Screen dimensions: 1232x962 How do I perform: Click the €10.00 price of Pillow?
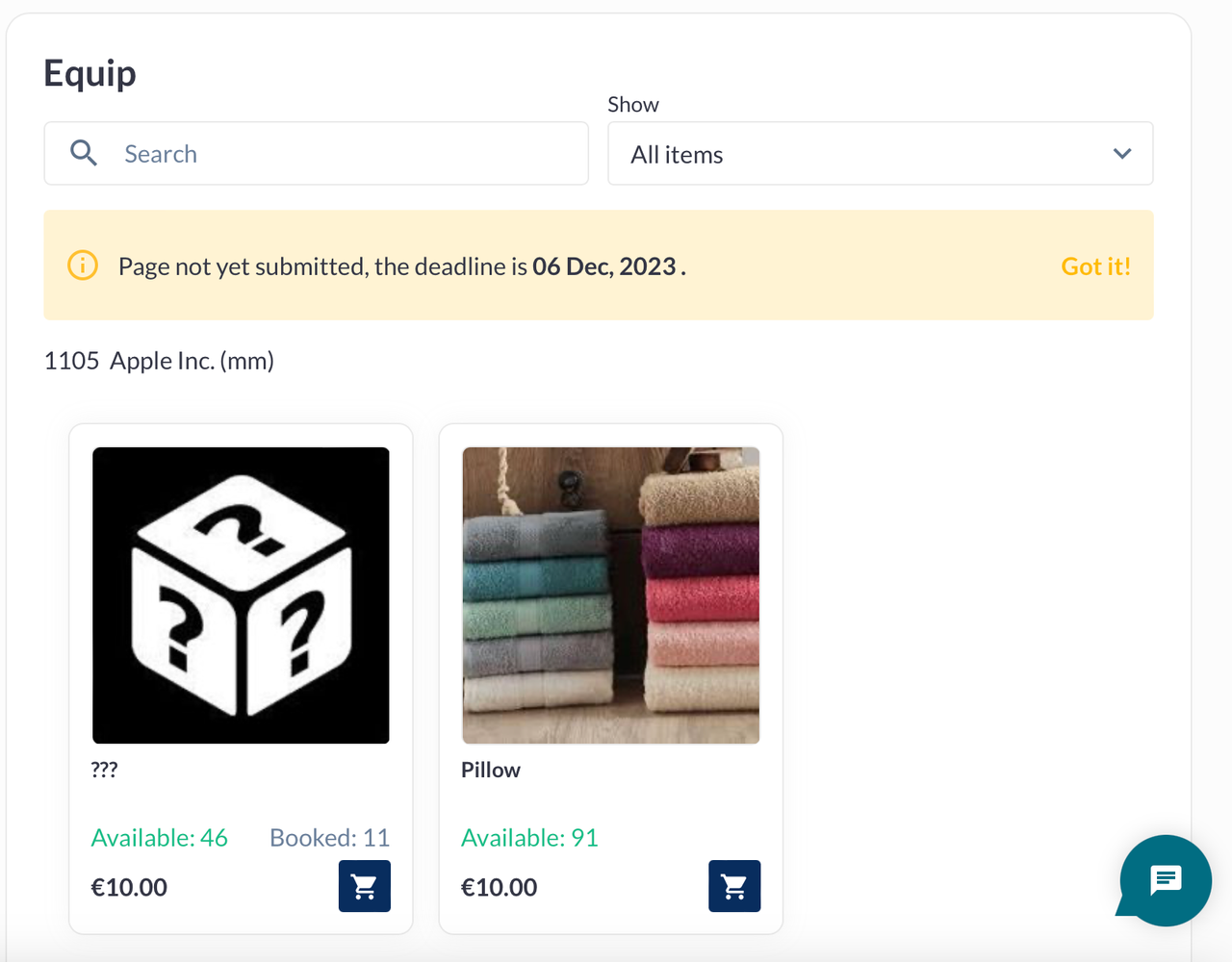coord(499,887)
